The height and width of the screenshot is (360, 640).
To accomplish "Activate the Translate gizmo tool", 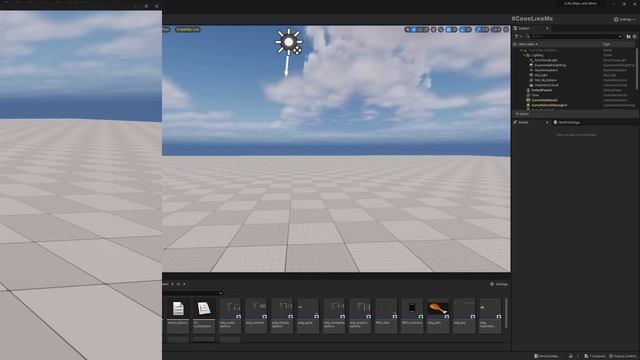I will tap(413, 29).
